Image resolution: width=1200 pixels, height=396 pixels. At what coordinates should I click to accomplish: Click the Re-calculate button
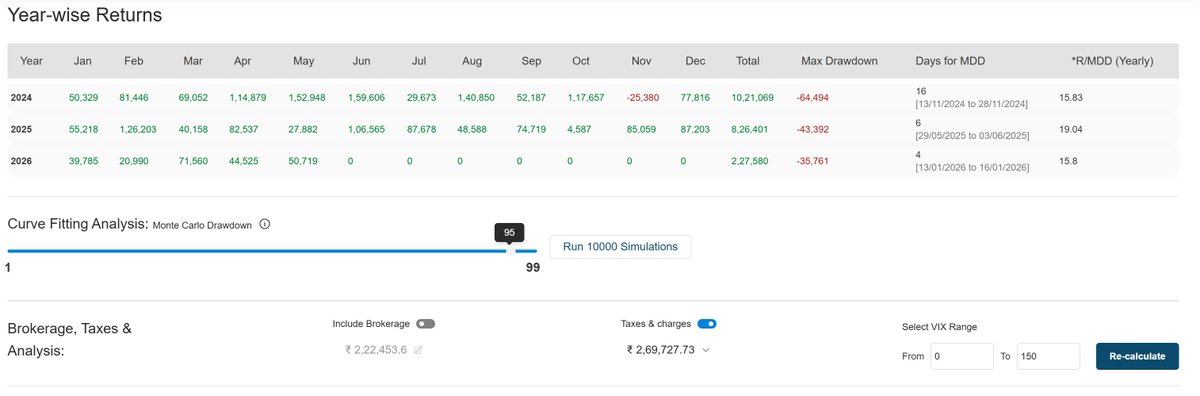(1137, 356)
